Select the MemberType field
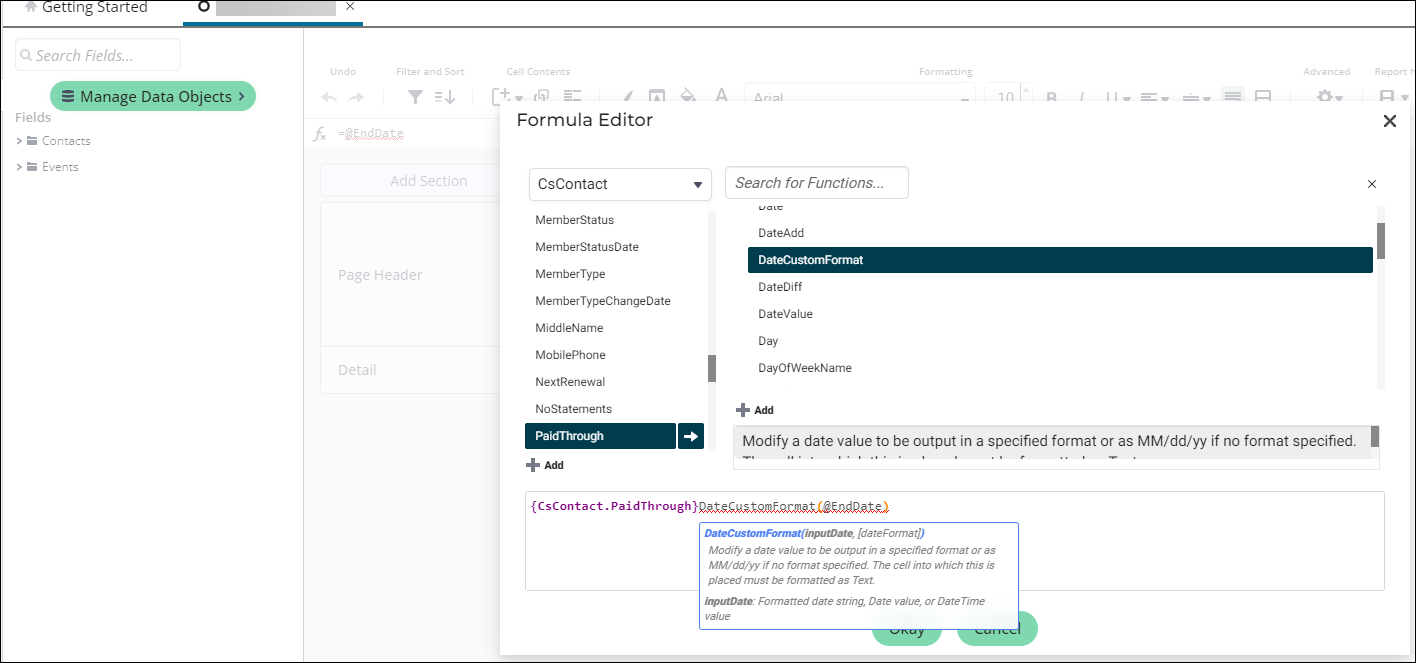 click(x=570, y=274)
